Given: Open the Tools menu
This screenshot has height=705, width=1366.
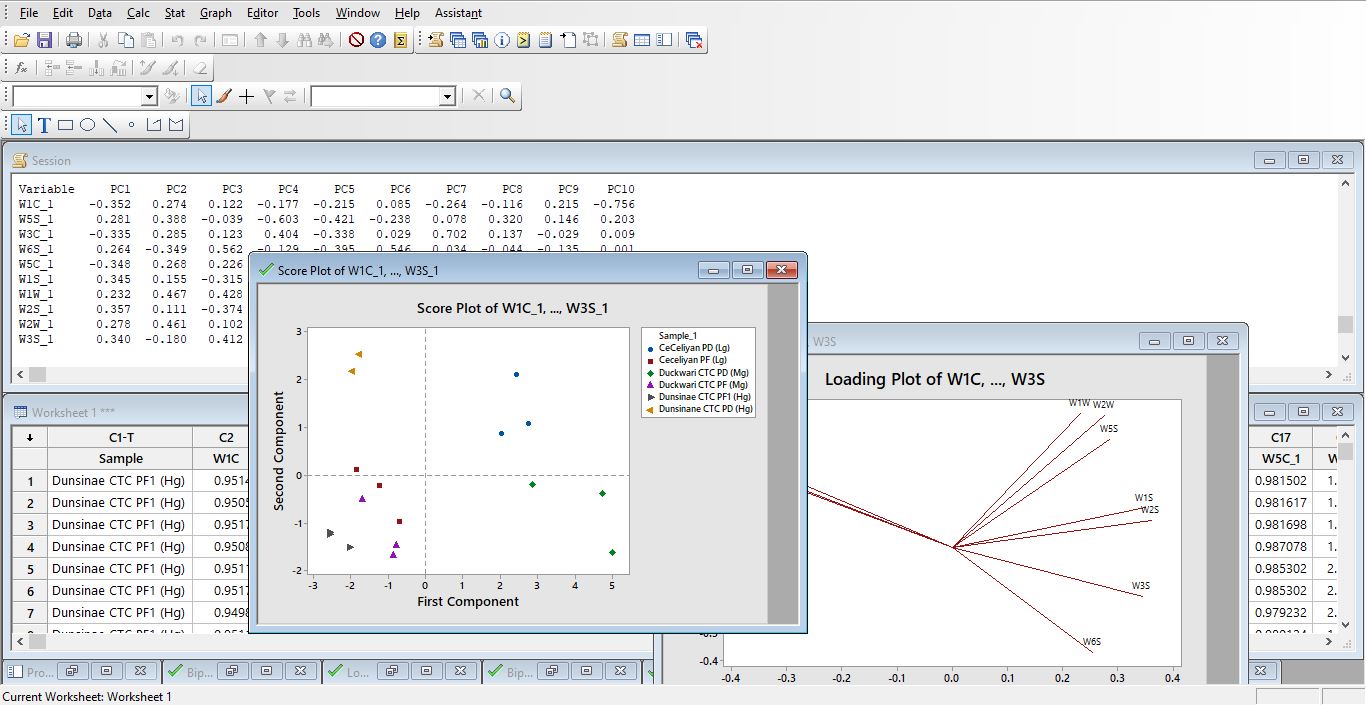Looking at the screenshot, I should coord(306,13).
